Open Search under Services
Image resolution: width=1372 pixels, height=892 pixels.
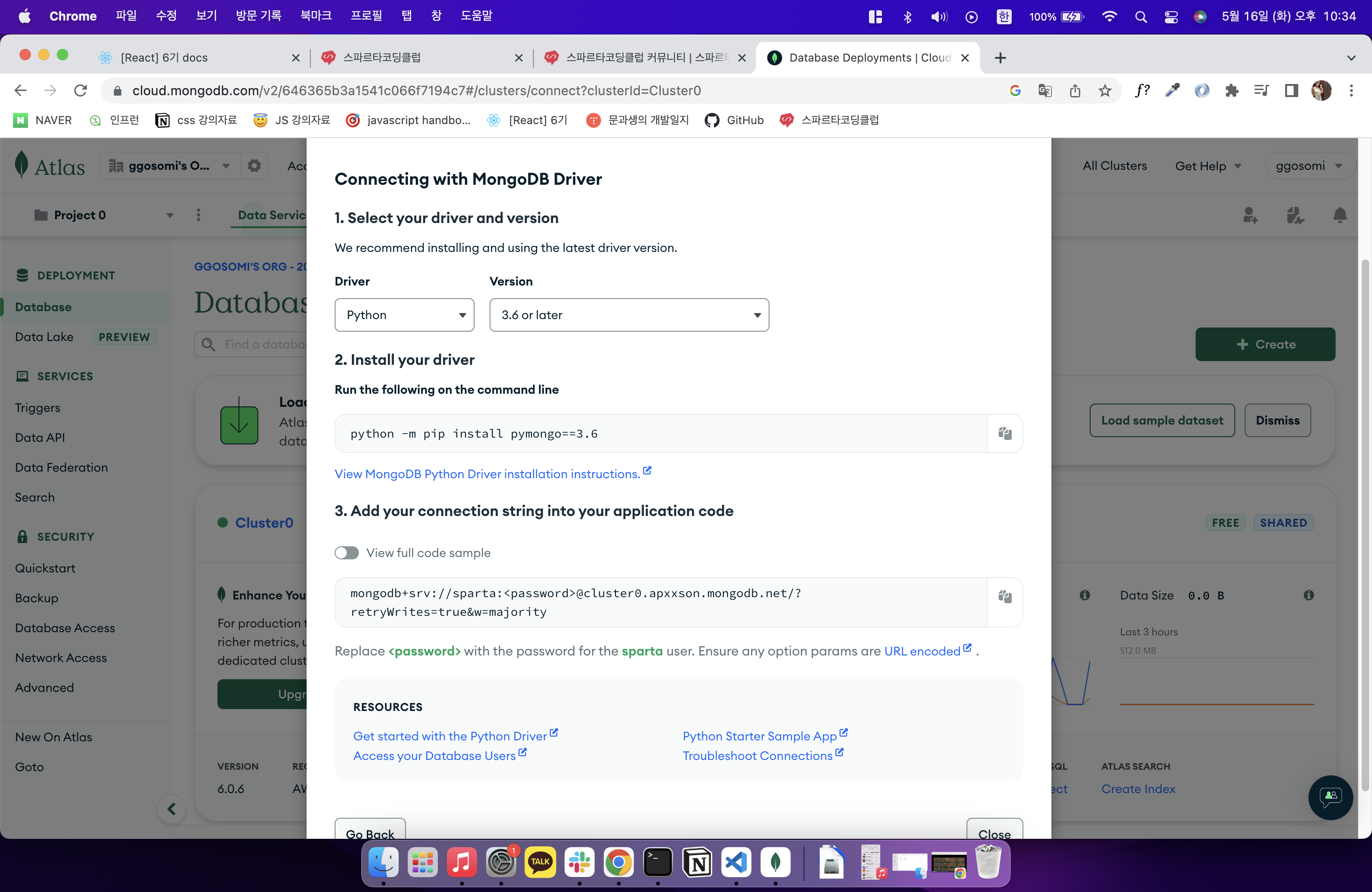[x=35, y=497]
